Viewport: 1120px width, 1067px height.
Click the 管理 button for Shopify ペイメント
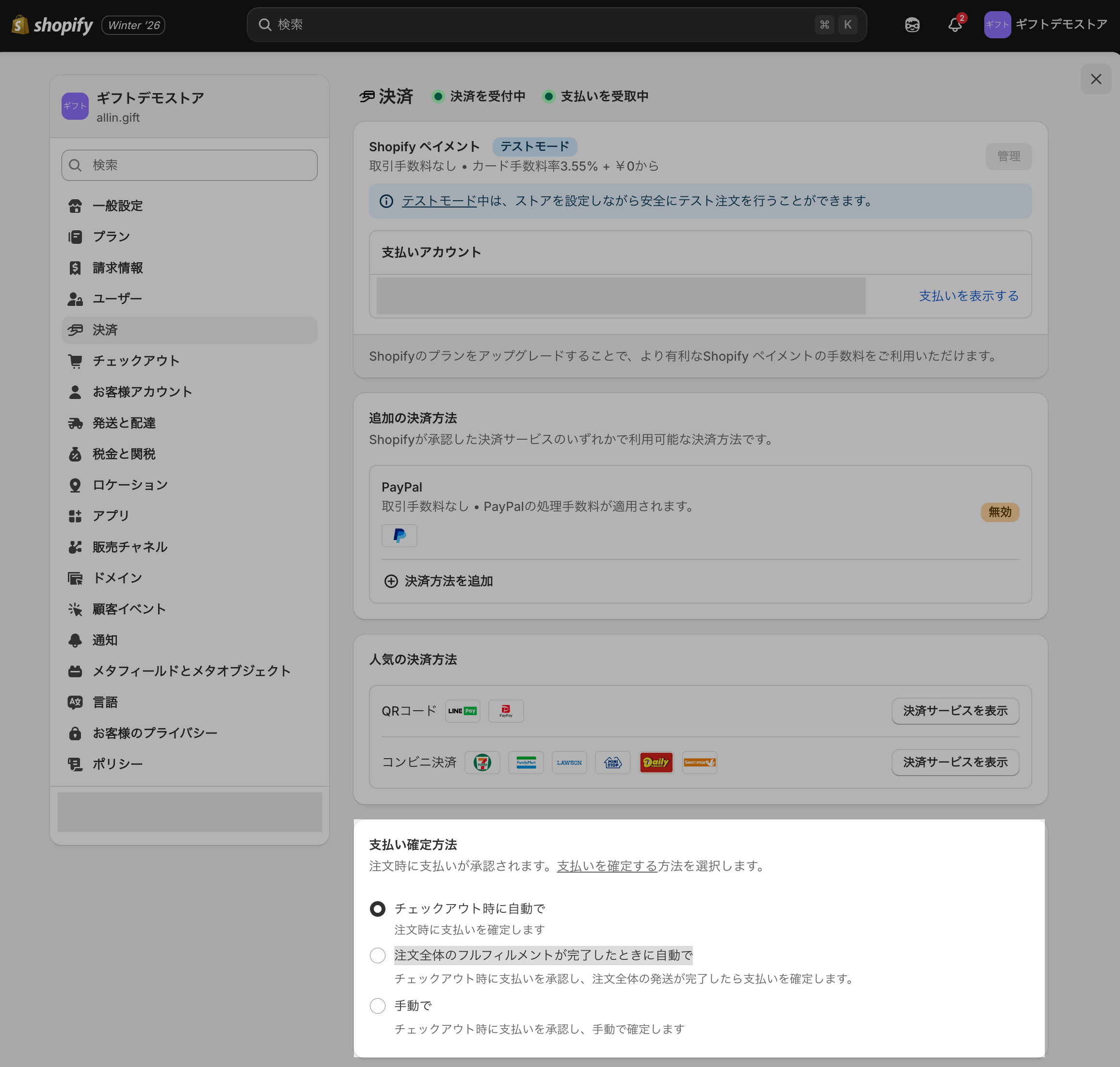1008,156
